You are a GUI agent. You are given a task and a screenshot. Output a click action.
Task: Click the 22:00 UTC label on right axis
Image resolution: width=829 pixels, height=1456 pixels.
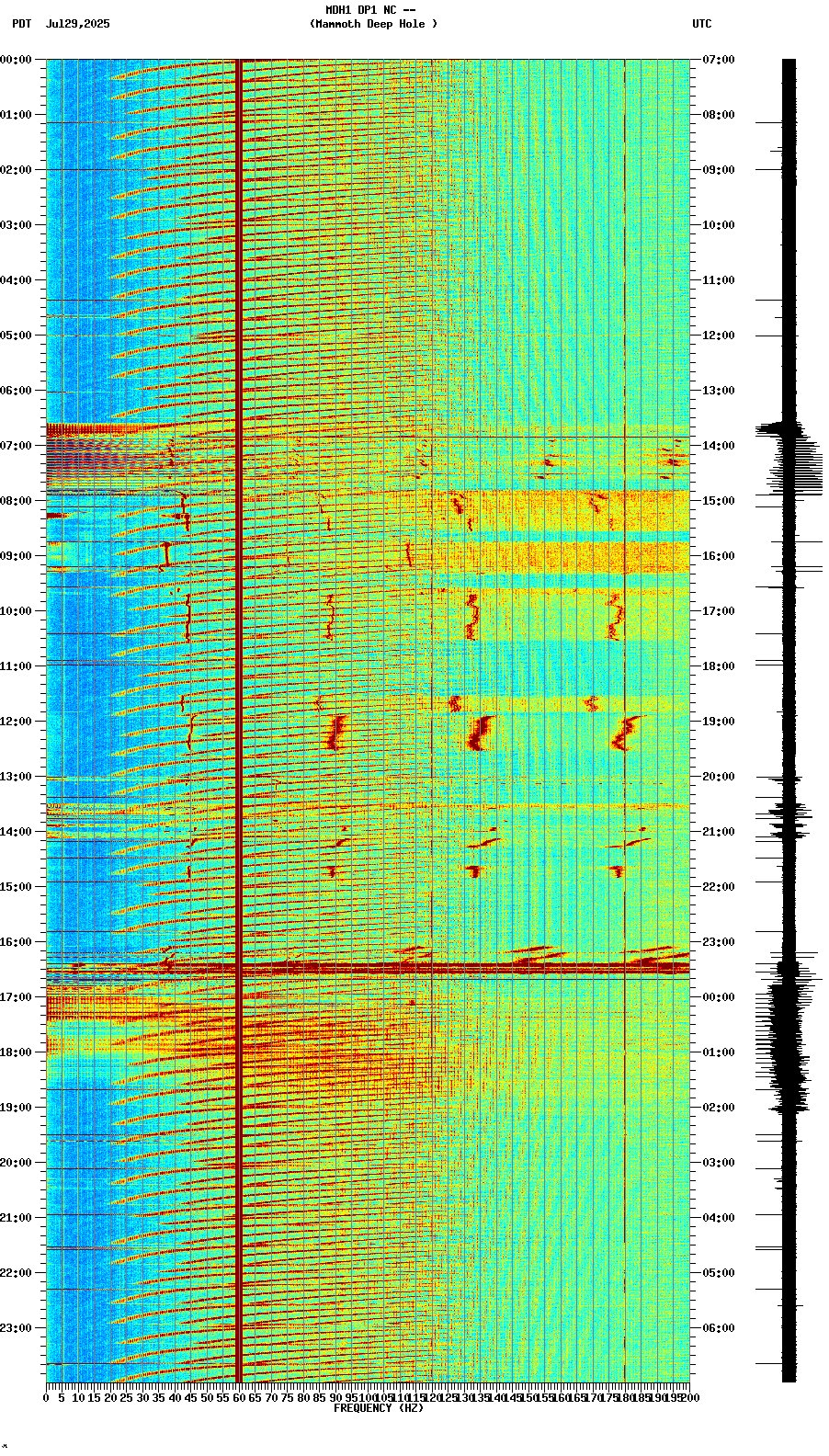pyautogui.click(x=719, y=887)
